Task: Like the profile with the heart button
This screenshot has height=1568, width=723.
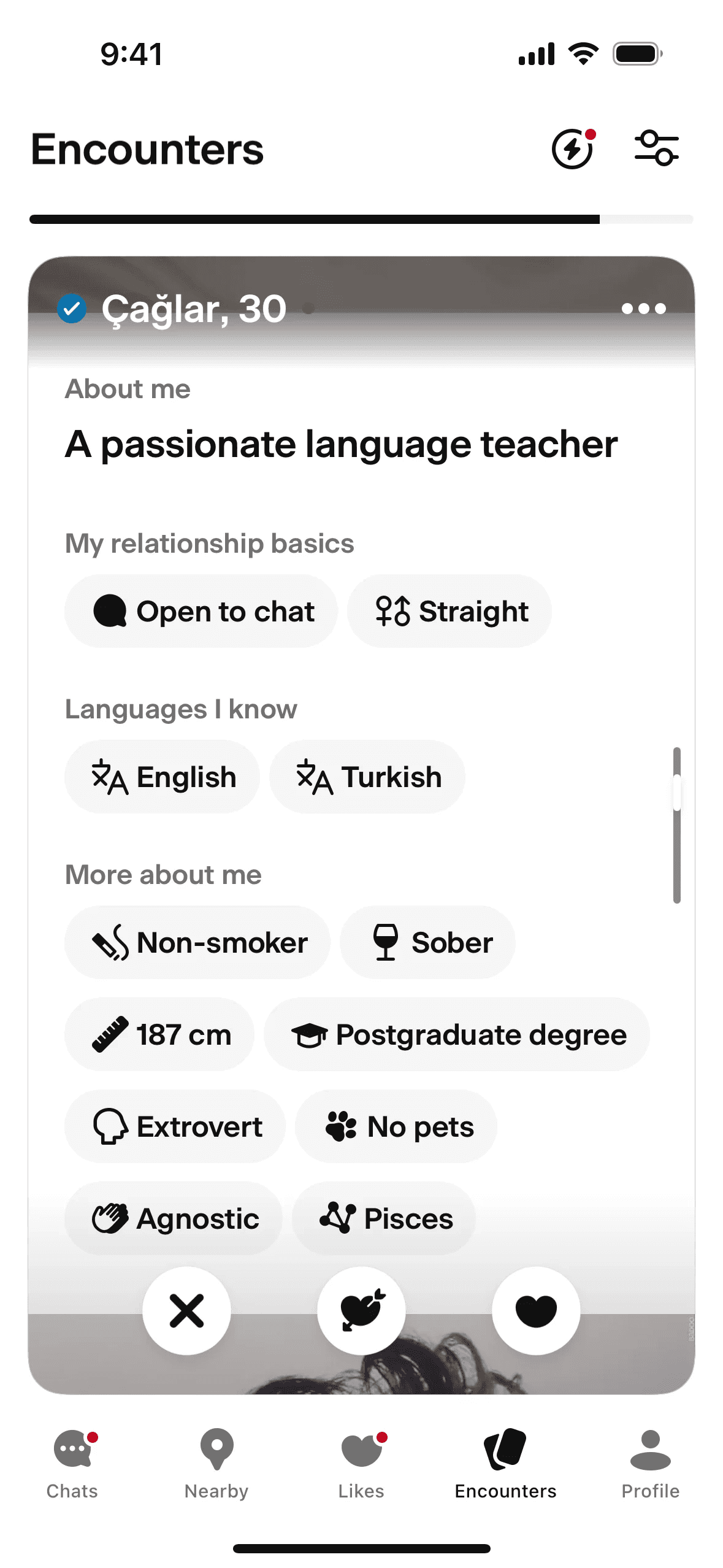Action: [536, 1310]
